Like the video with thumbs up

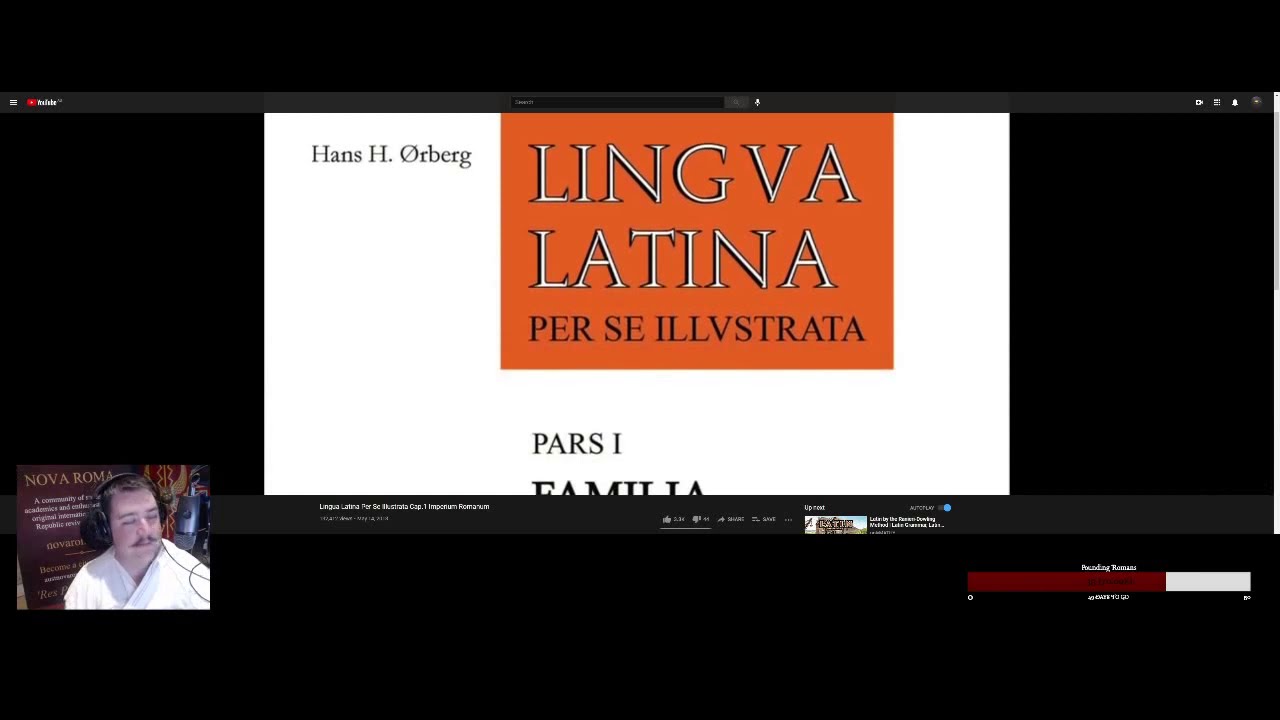click(673, 519)
